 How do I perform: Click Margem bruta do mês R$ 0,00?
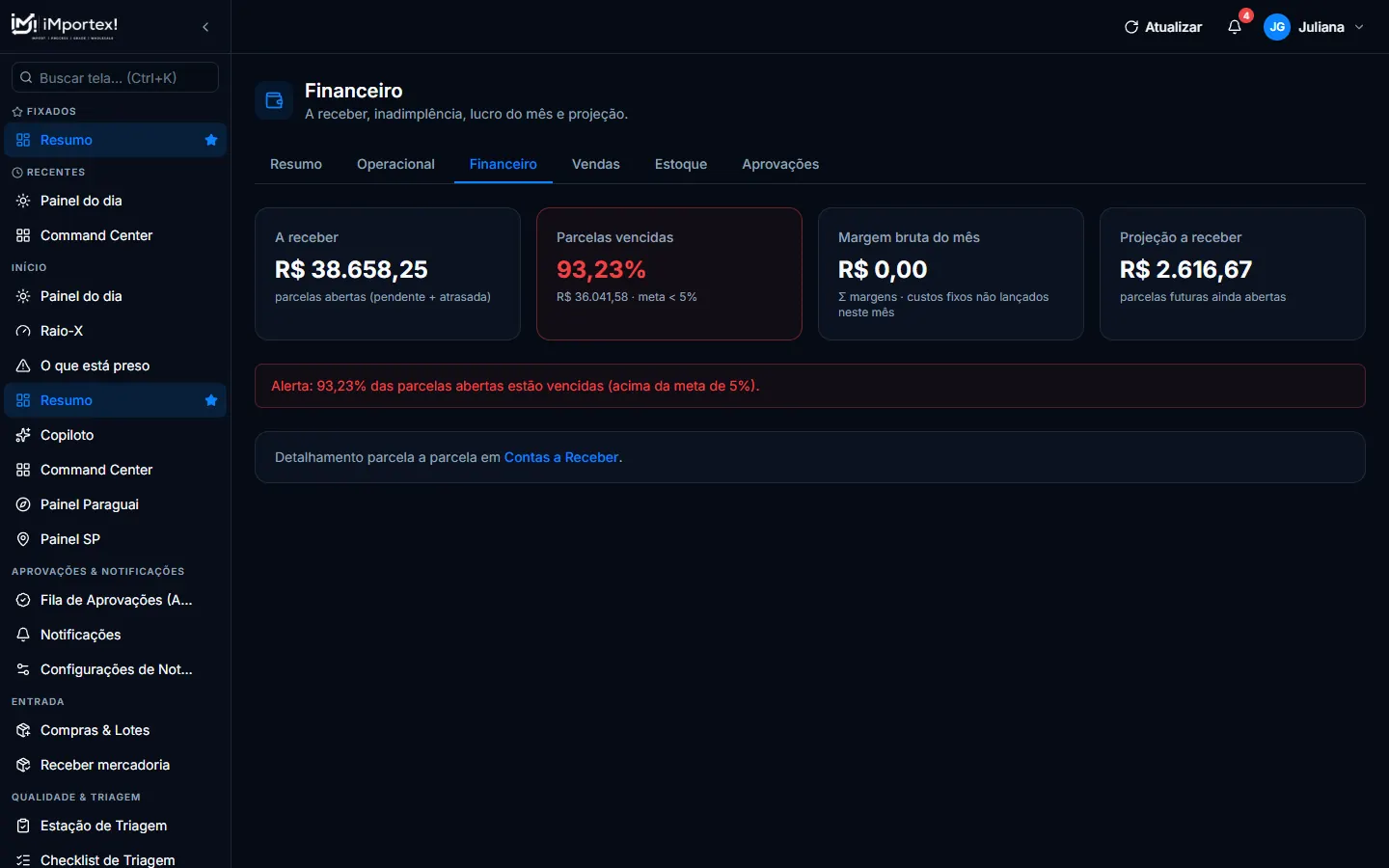[x=883, y=270]
